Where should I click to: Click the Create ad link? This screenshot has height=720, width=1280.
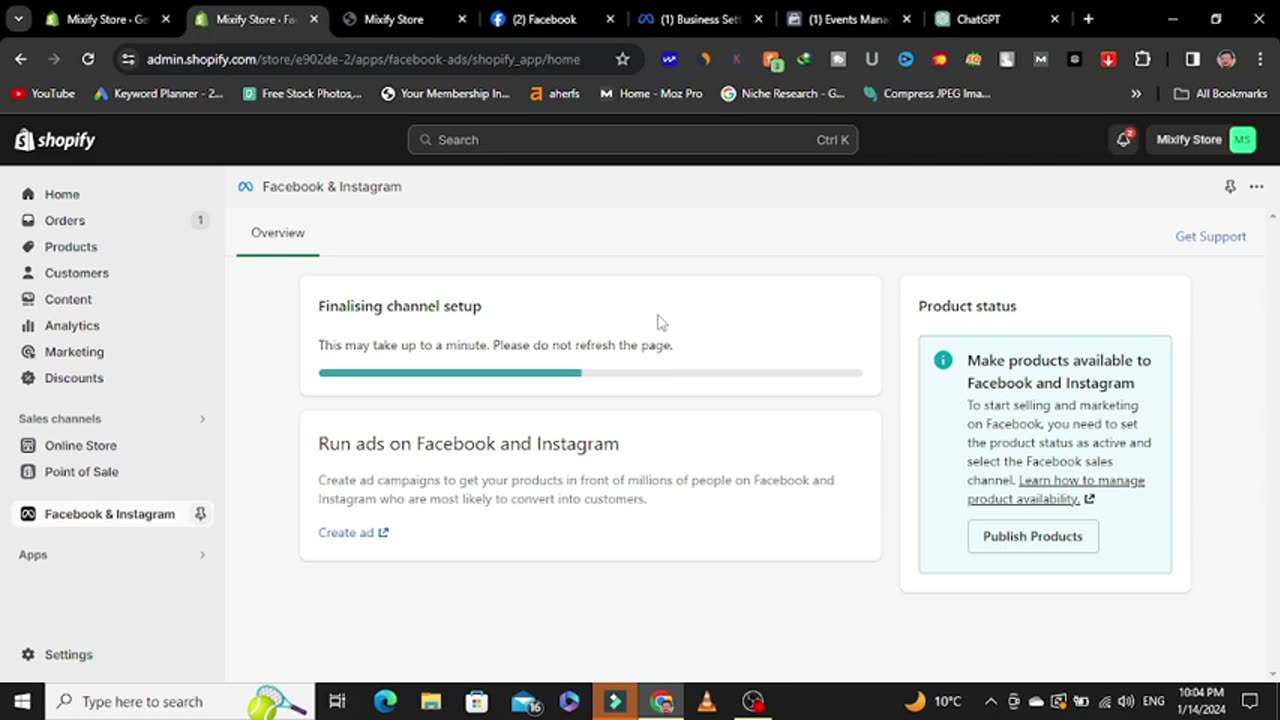[x=353, y=533]
